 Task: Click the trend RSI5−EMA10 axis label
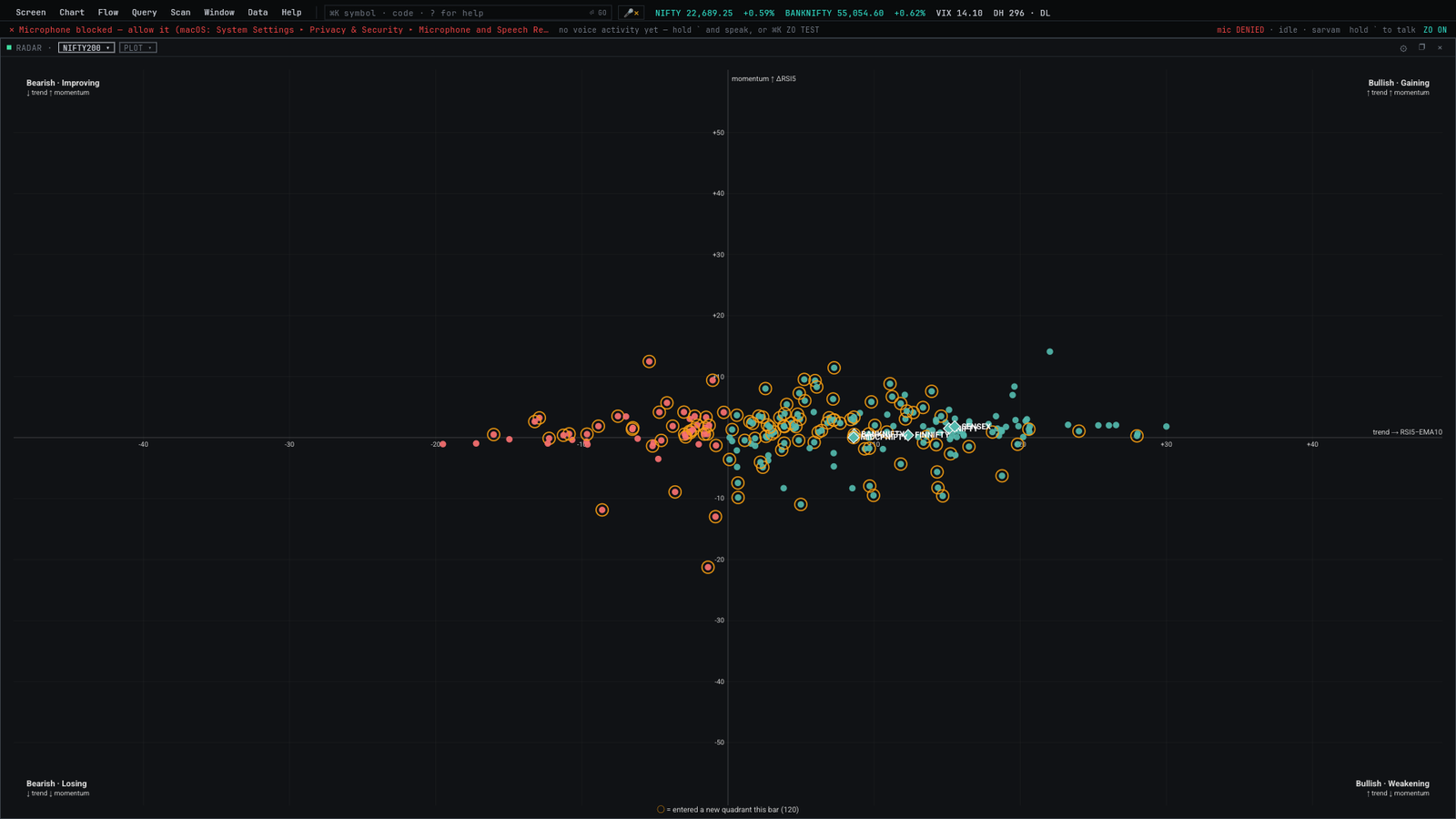coord(1407,432)
